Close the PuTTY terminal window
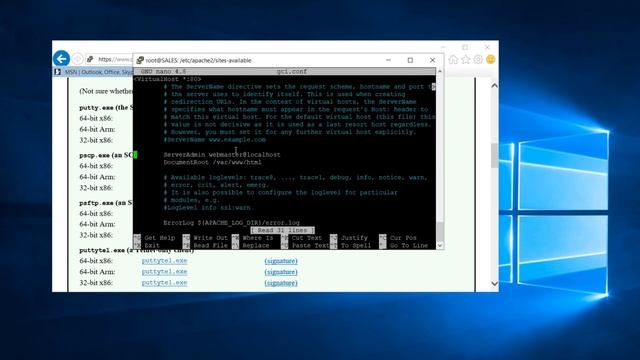Image resolution: width=640 pixels, height=360 pixels. [432, 60]
